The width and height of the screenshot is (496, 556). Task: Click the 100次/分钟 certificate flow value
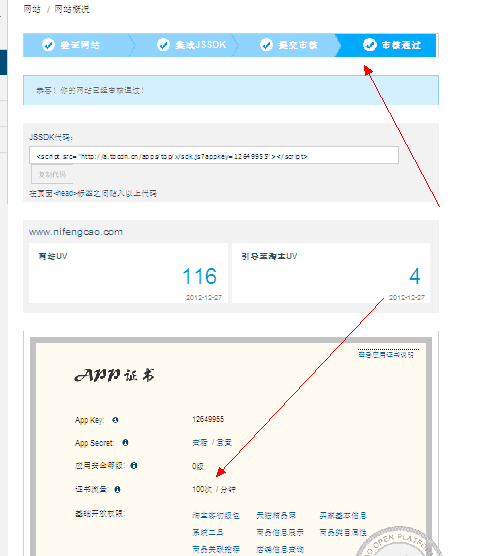click(214, 489)
